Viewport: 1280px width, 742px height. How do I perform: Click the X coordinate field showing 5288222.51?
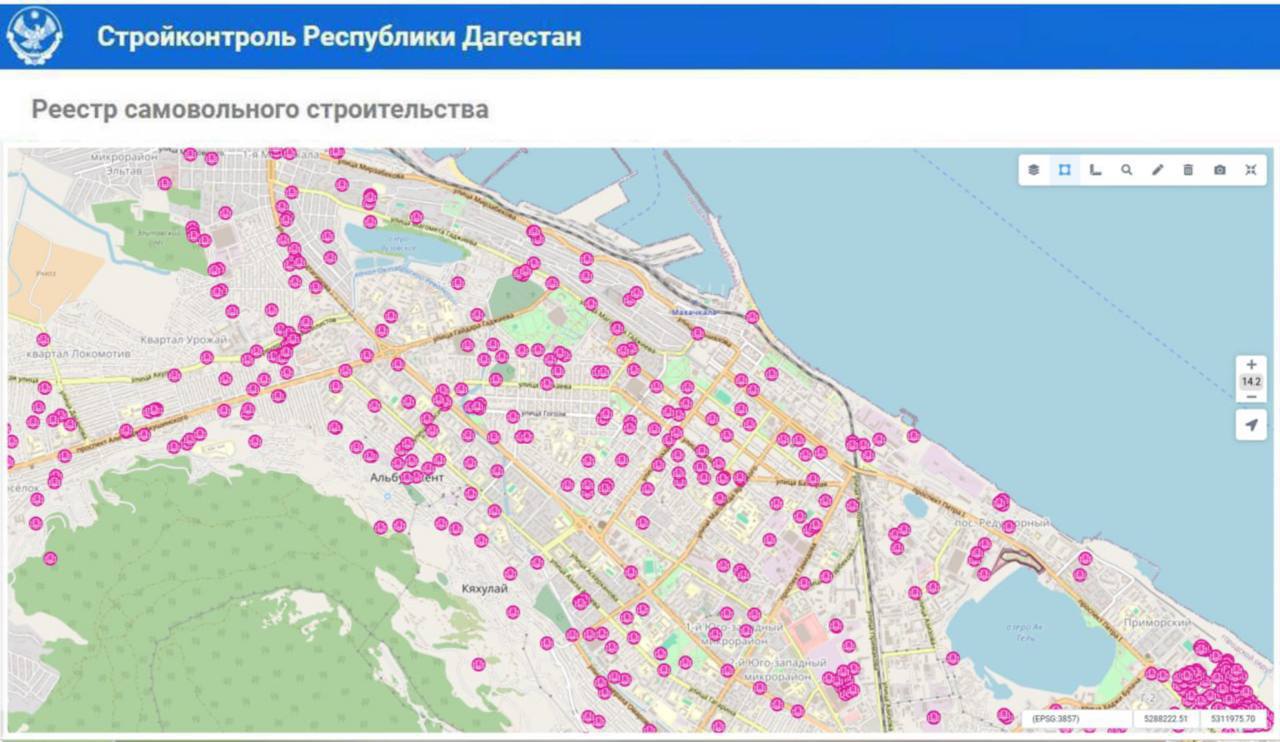(x=1169, y=718)
